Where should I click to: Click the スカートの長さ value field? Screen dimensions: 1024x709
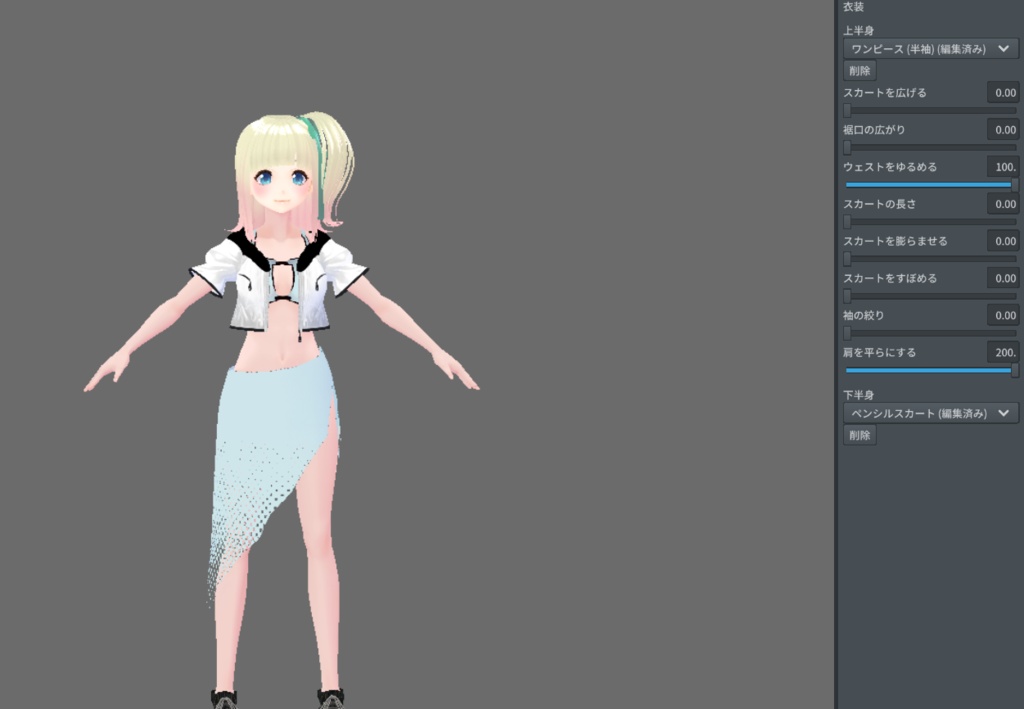(1003, 203)
